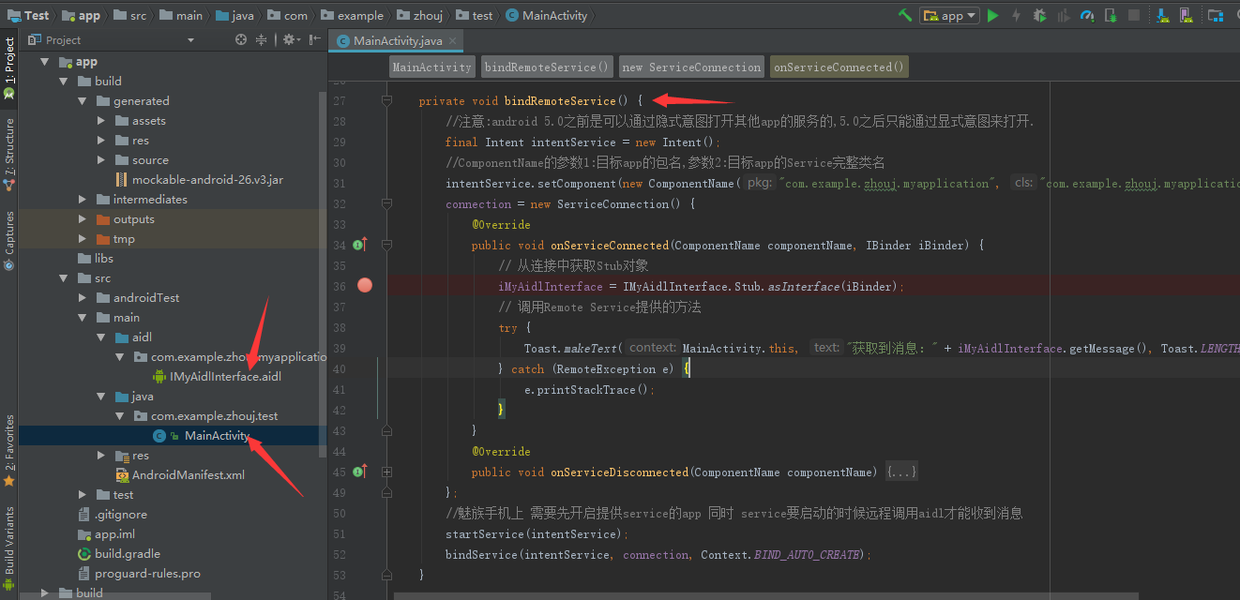Image resolution: width=1240 pixels, height=600 pixels.
Task: Open the app run configuration dropdown
Action: (x=949, y=15)
